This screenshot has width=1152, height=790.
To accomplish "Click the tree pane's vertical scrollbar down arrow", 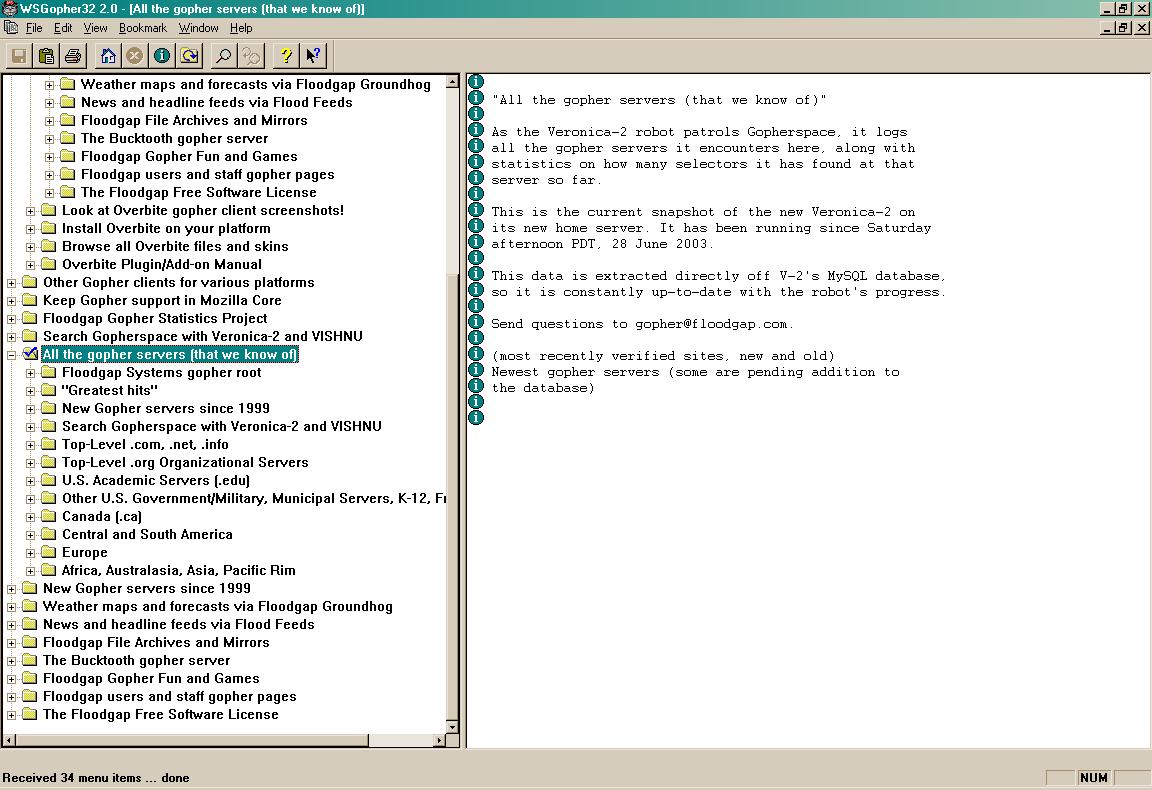I will coord(453,727).
